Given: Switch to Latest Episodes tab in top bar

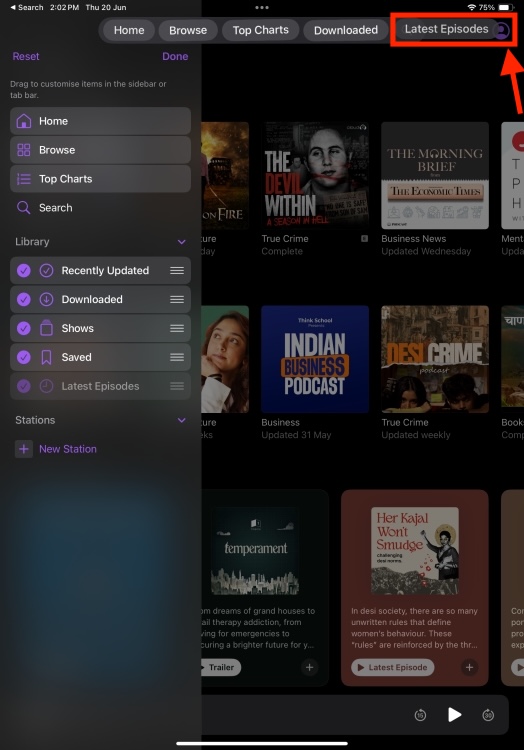Looking at the screenshot, I should point(446,29).
